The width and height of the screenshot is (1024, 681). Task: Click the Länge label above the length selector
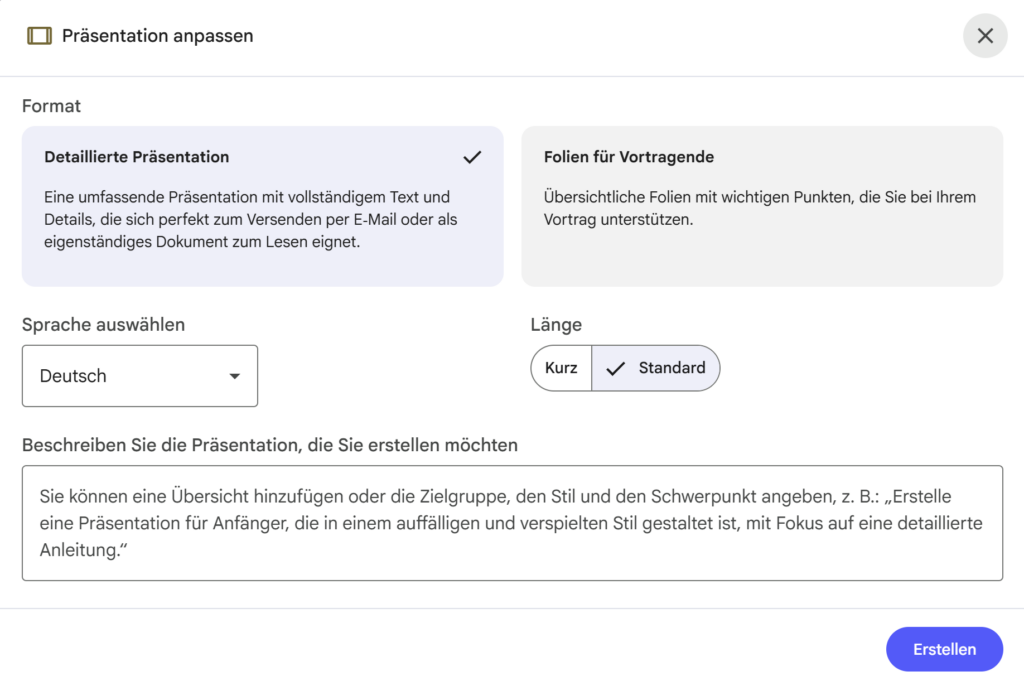[556, 324]
